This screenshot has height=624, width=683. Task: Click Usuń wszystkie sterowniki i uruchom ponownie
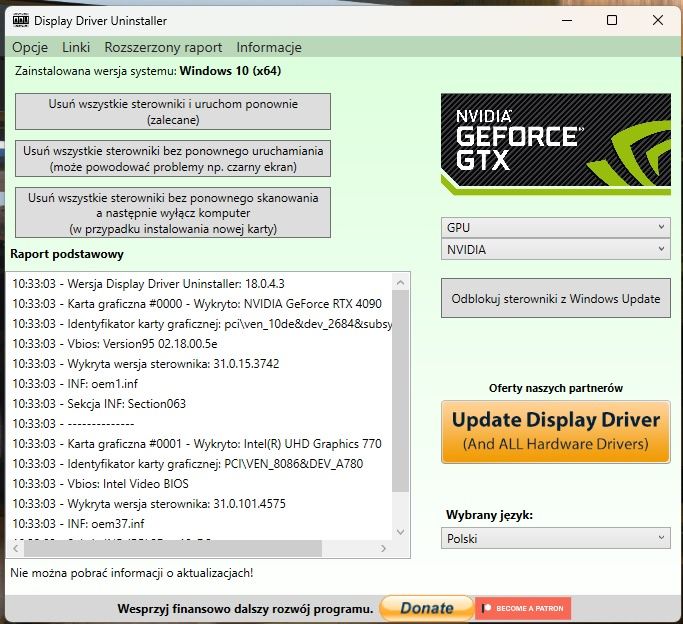pos(173,111)
